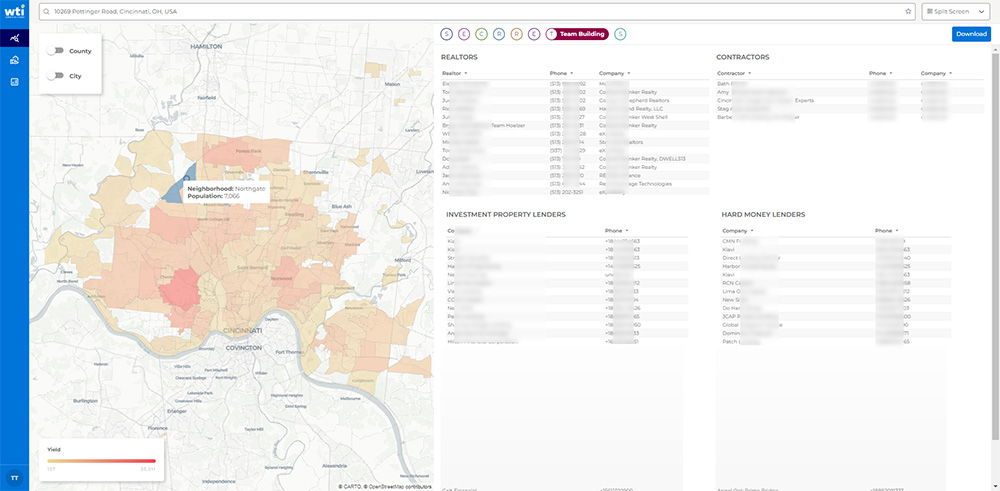Enable the City toggle
The height and width of the screenshot is (491, 1000).
pos(55,75)
